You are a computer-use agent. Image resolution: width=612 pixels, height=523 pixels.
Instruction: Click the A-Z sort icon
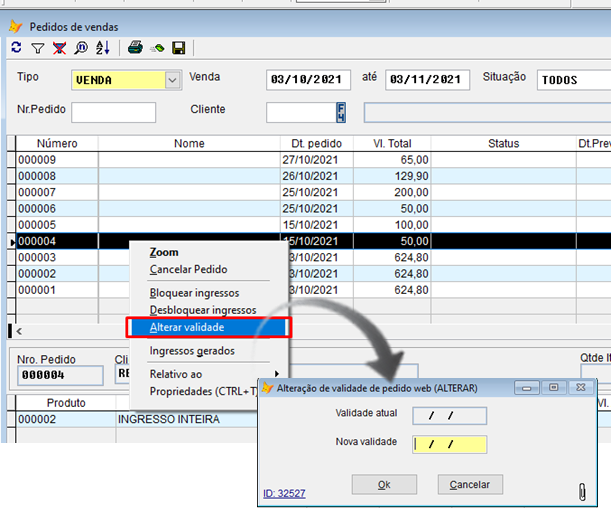point(101,47)
